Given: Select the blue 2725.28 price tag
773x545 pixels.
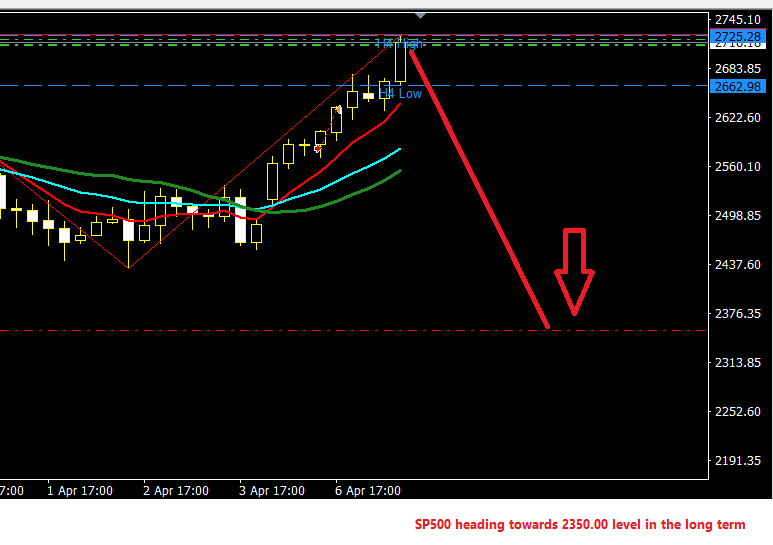Looking at the screenshot, I should 738,36.
